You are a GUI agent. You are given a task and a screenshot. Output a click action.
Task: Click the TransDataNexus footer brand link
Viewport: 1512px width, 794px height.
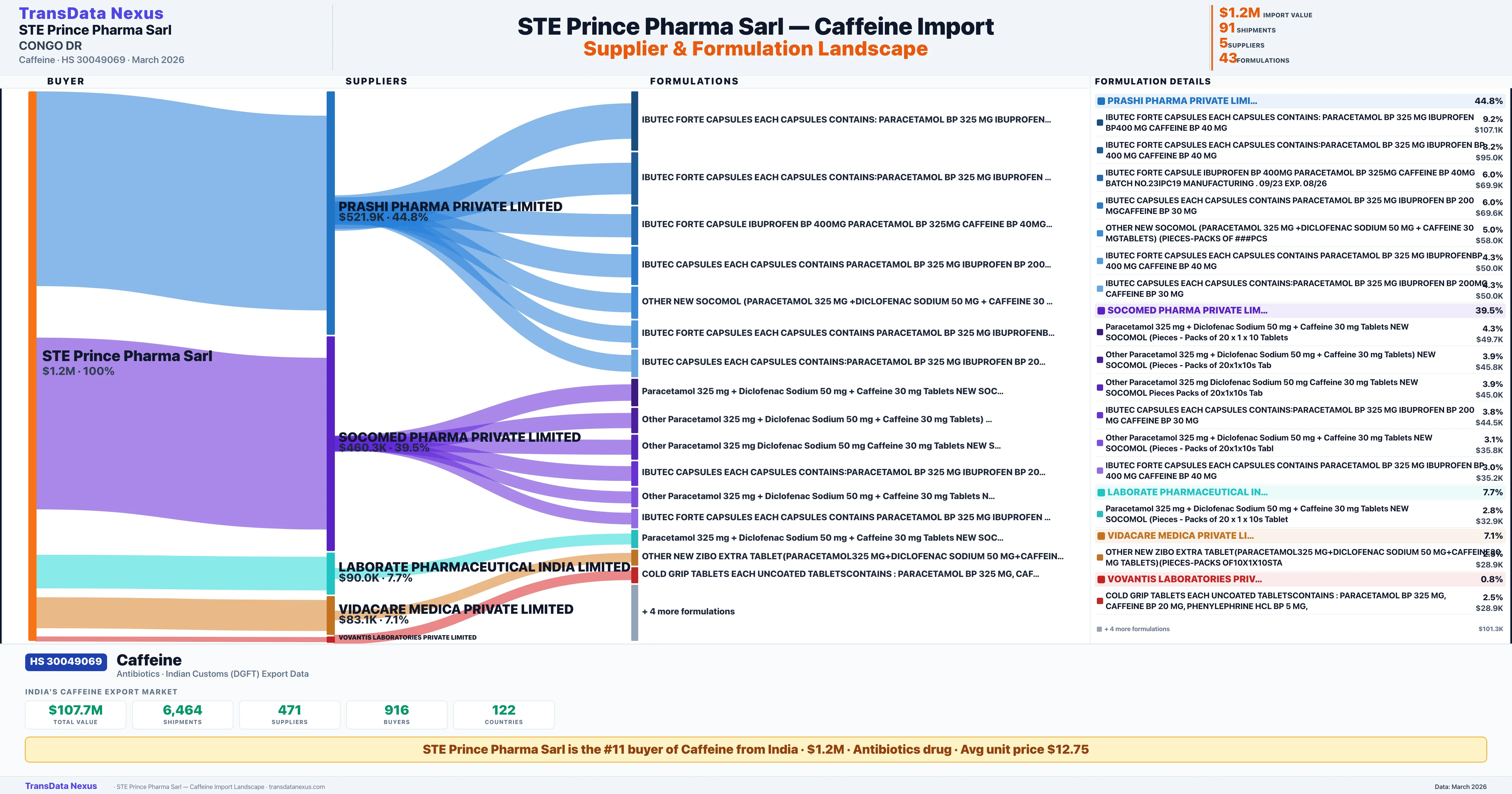click(x=60, y=786)
